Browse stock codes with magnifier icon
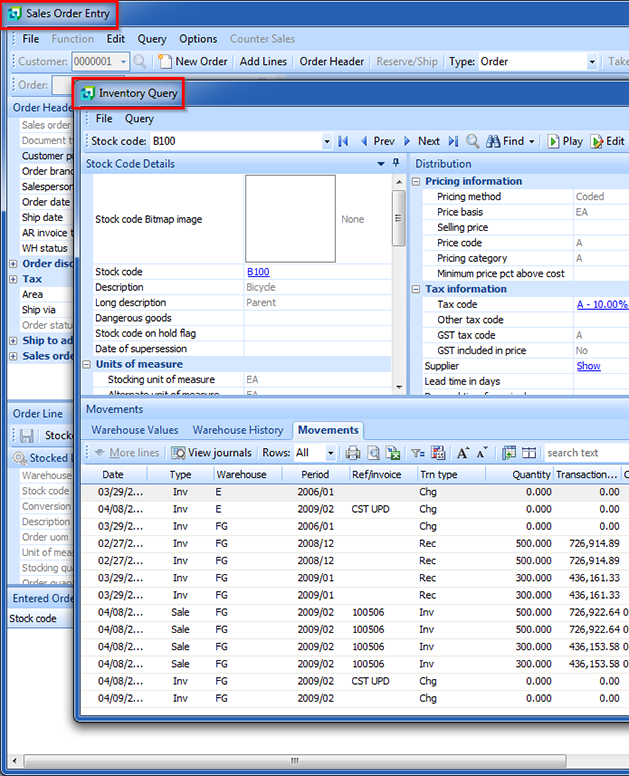The width and height of the screenshot is (629, 776). tap(473, 142)
